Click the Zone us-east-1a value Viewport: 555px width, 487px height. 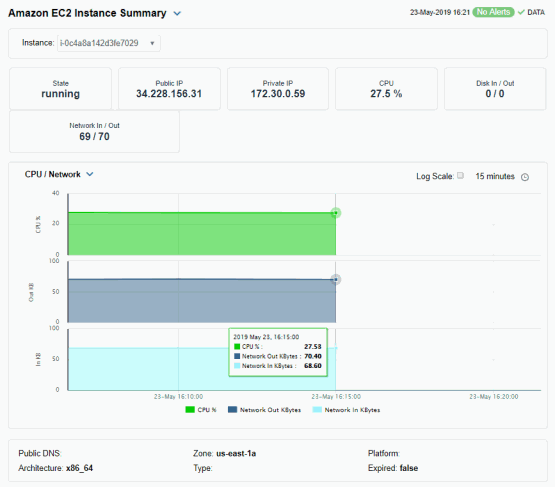click(236, 454)
